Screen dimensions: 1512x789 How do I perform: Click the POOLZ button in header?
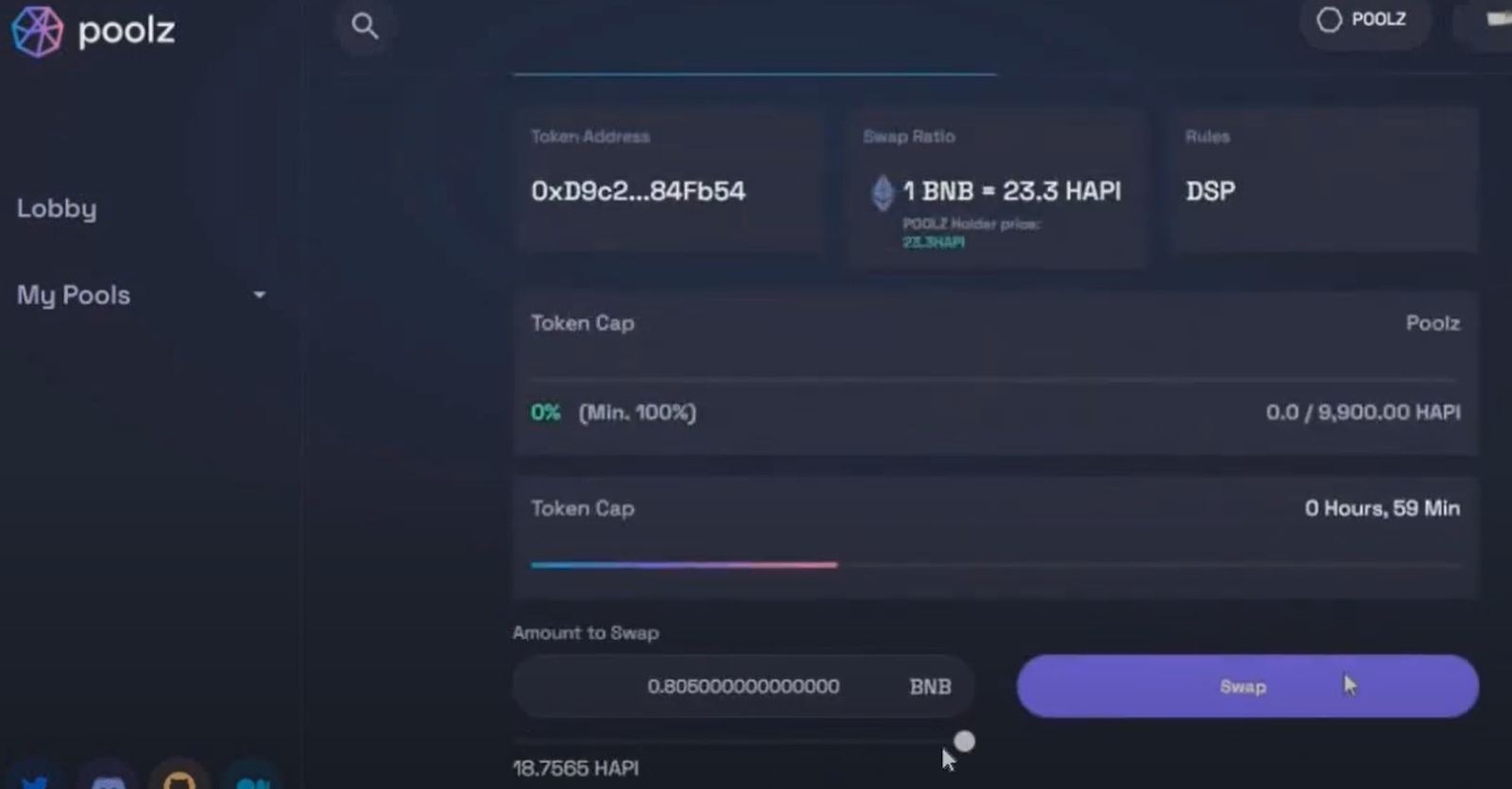(1362, 20)
